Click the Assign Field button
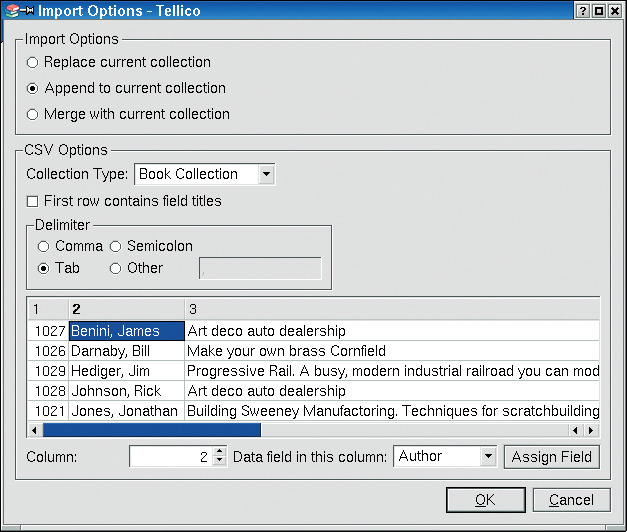Image resolution: width=627 pixels, height=532 pixels. tap(552, 457)
